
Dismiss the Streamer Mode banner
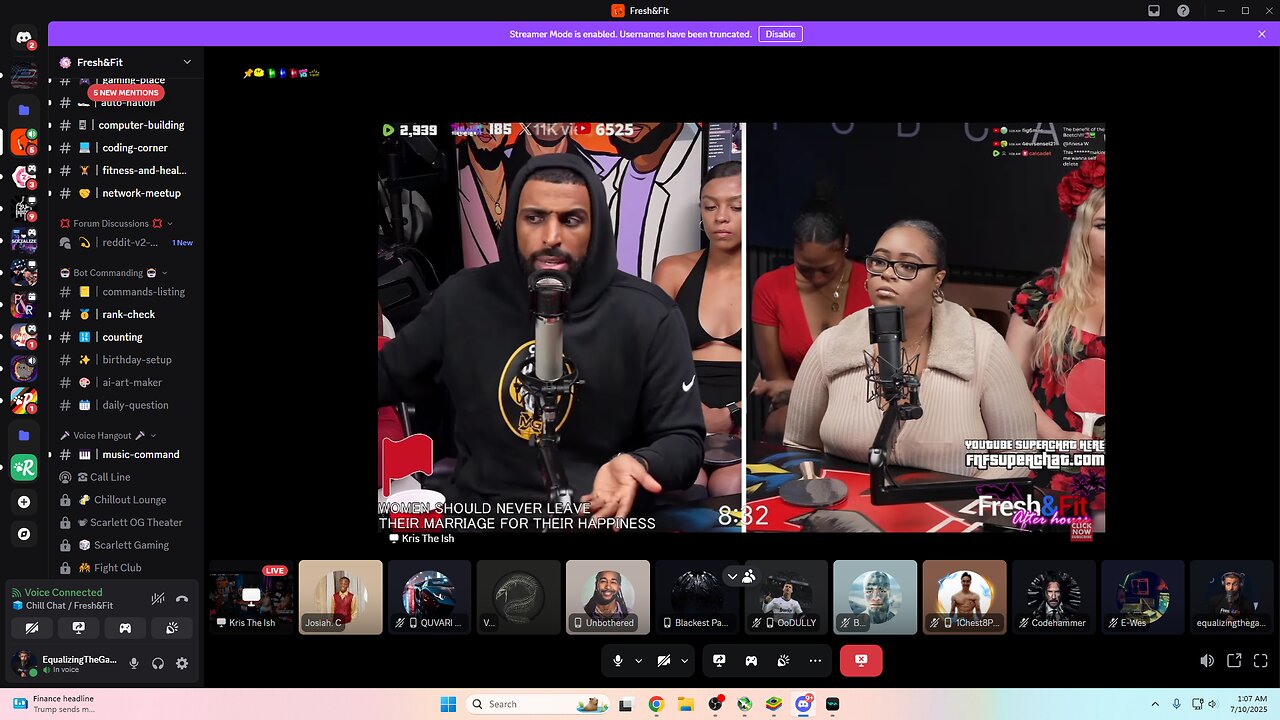coord(1261,34)
